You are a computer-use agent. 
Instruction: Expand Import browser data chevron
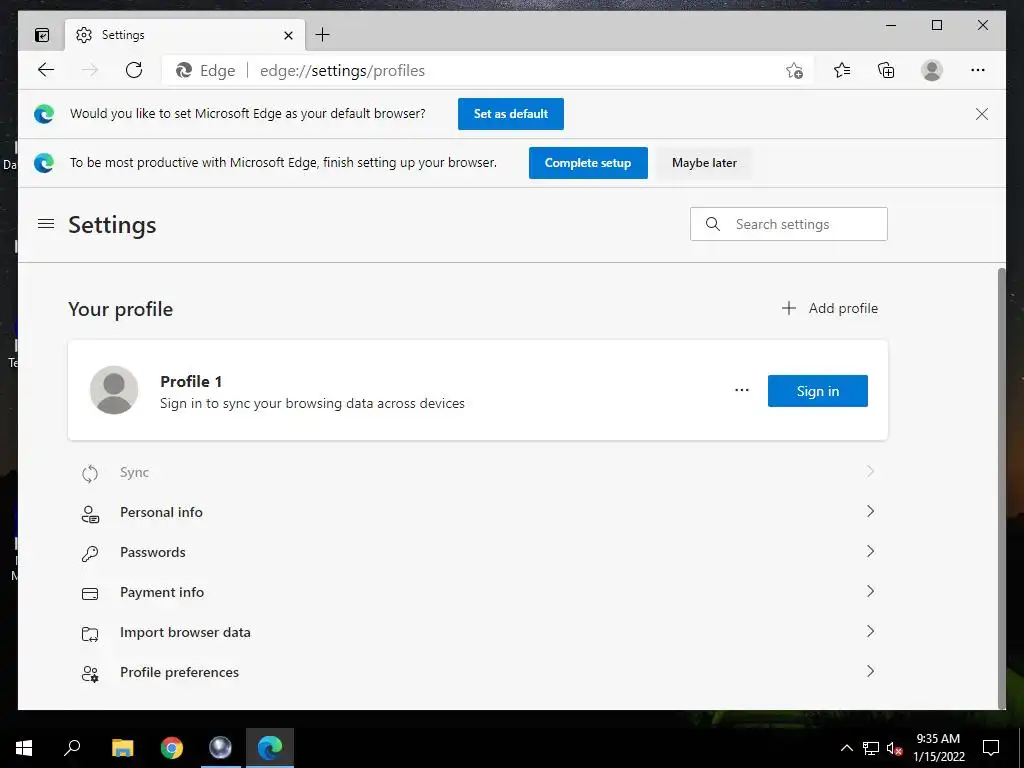(870, 631)
